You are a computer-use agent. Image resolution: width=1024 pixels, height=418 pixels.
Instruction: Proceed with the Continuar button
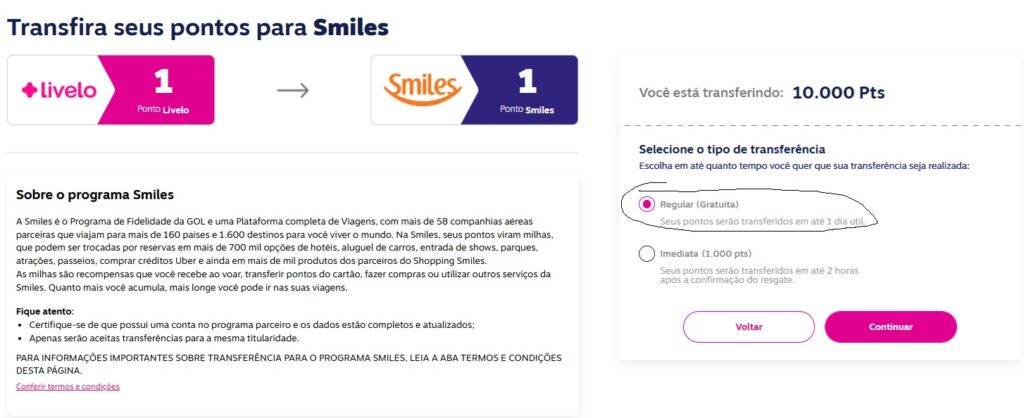point(891,327)
